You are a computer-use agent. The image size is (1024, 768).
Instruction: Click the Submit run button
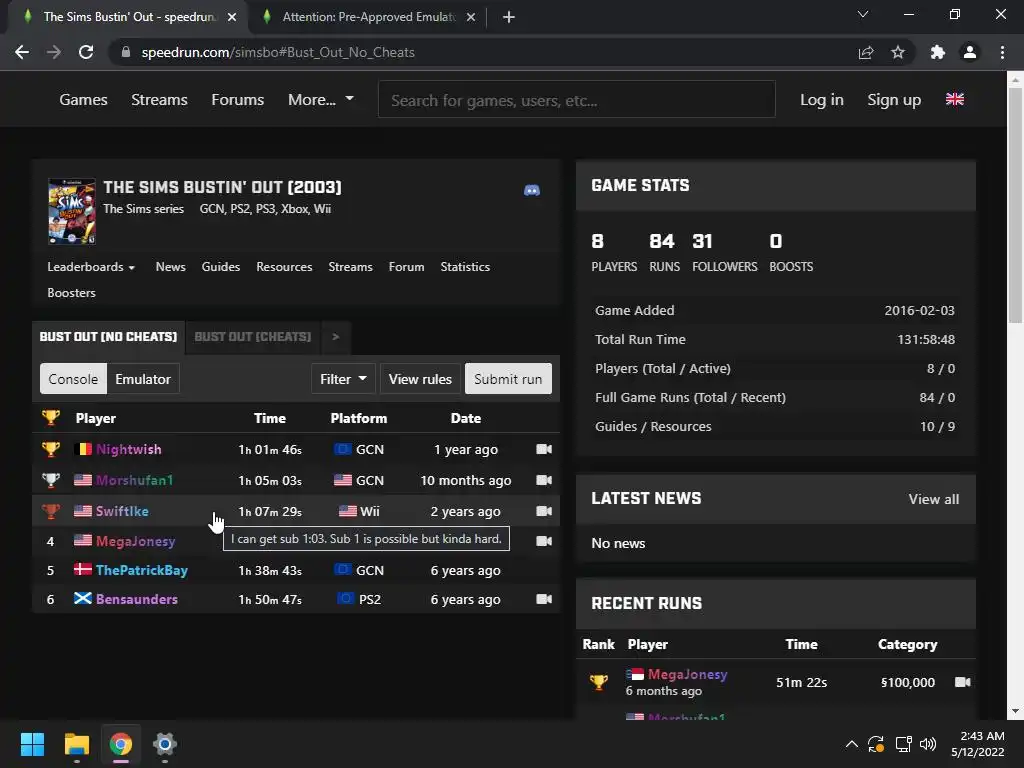(508, 379)
